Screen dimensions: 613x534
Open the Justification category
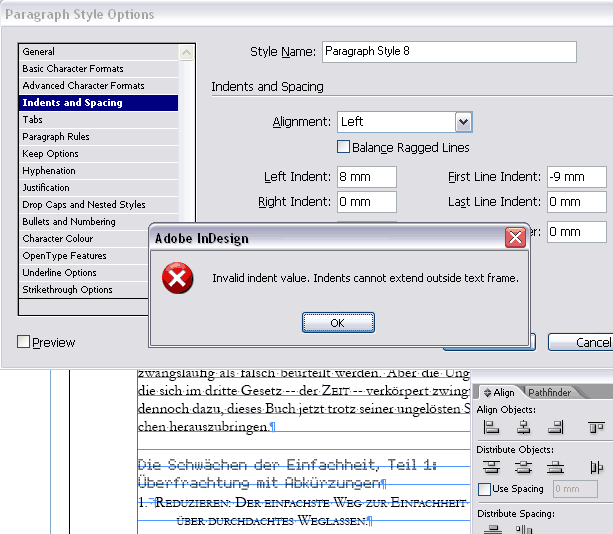(99, 188)
